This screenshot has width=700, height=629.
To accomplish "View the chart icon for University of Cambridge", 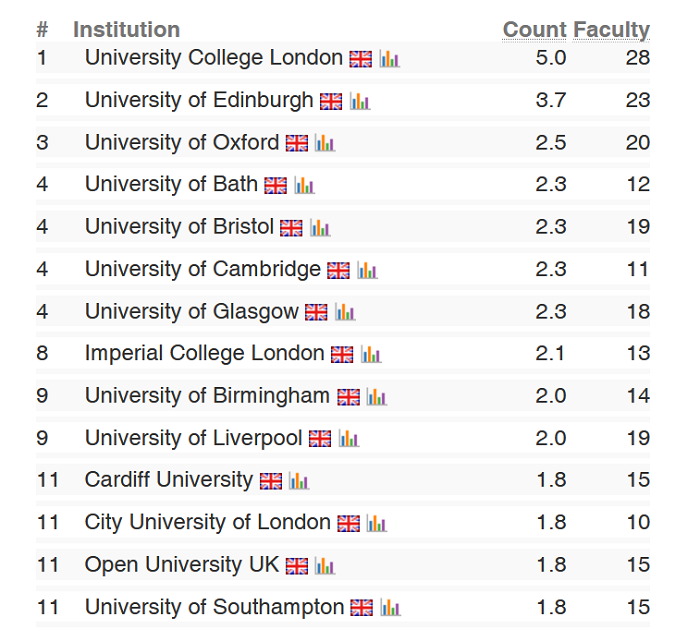I will tap(367, 270).
